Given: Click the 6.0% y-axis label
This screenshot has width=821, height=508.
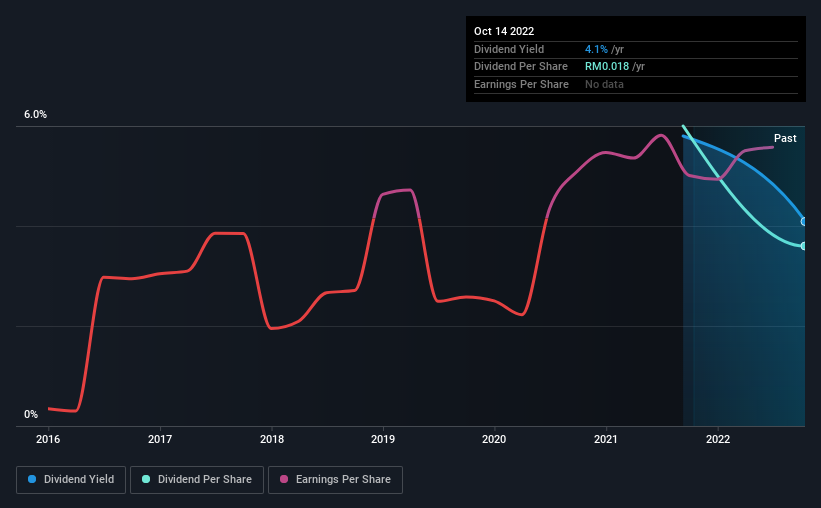Looking at the screenshot, I should (35, 115).
